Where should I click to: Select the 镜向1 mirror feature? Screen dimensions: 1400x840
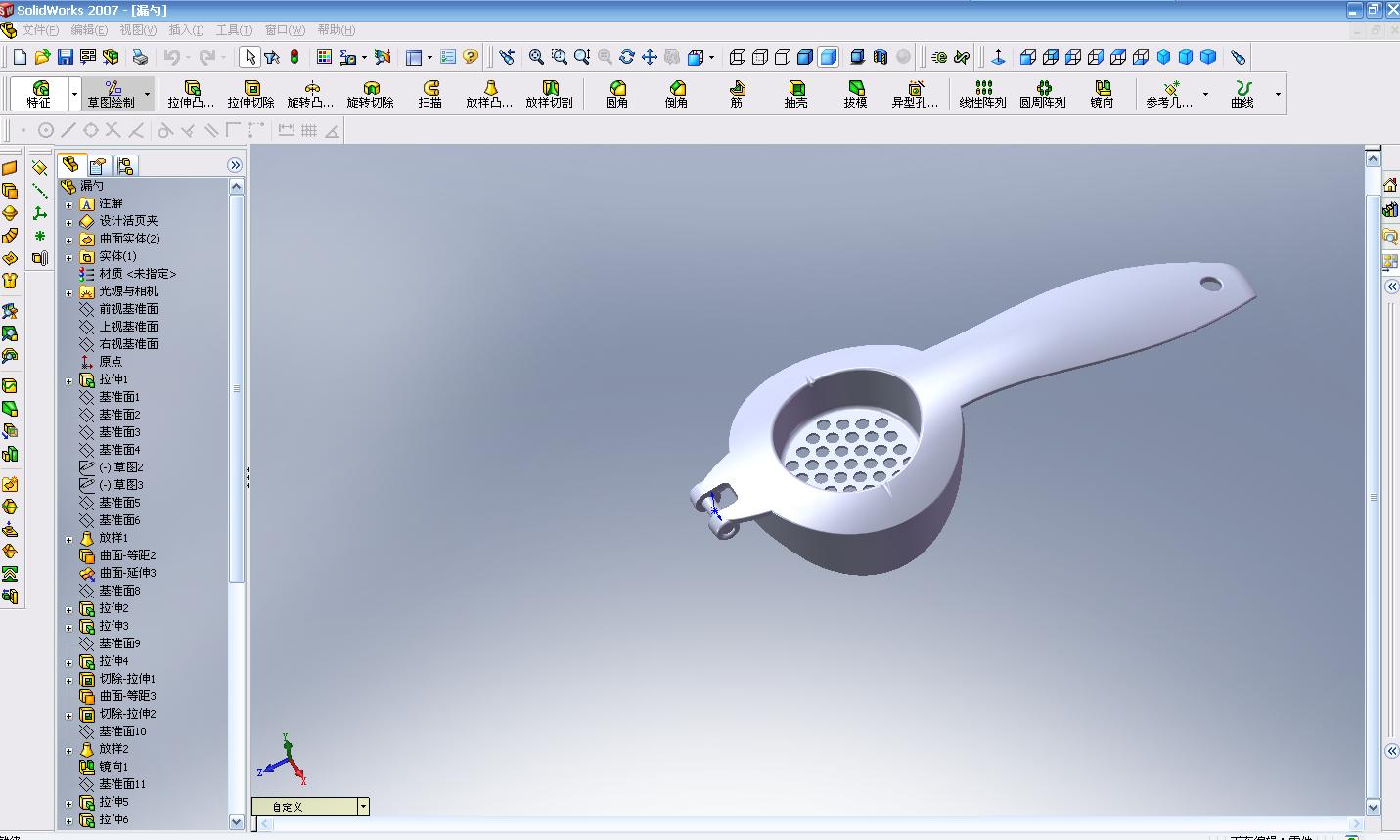tap(113, 767)
